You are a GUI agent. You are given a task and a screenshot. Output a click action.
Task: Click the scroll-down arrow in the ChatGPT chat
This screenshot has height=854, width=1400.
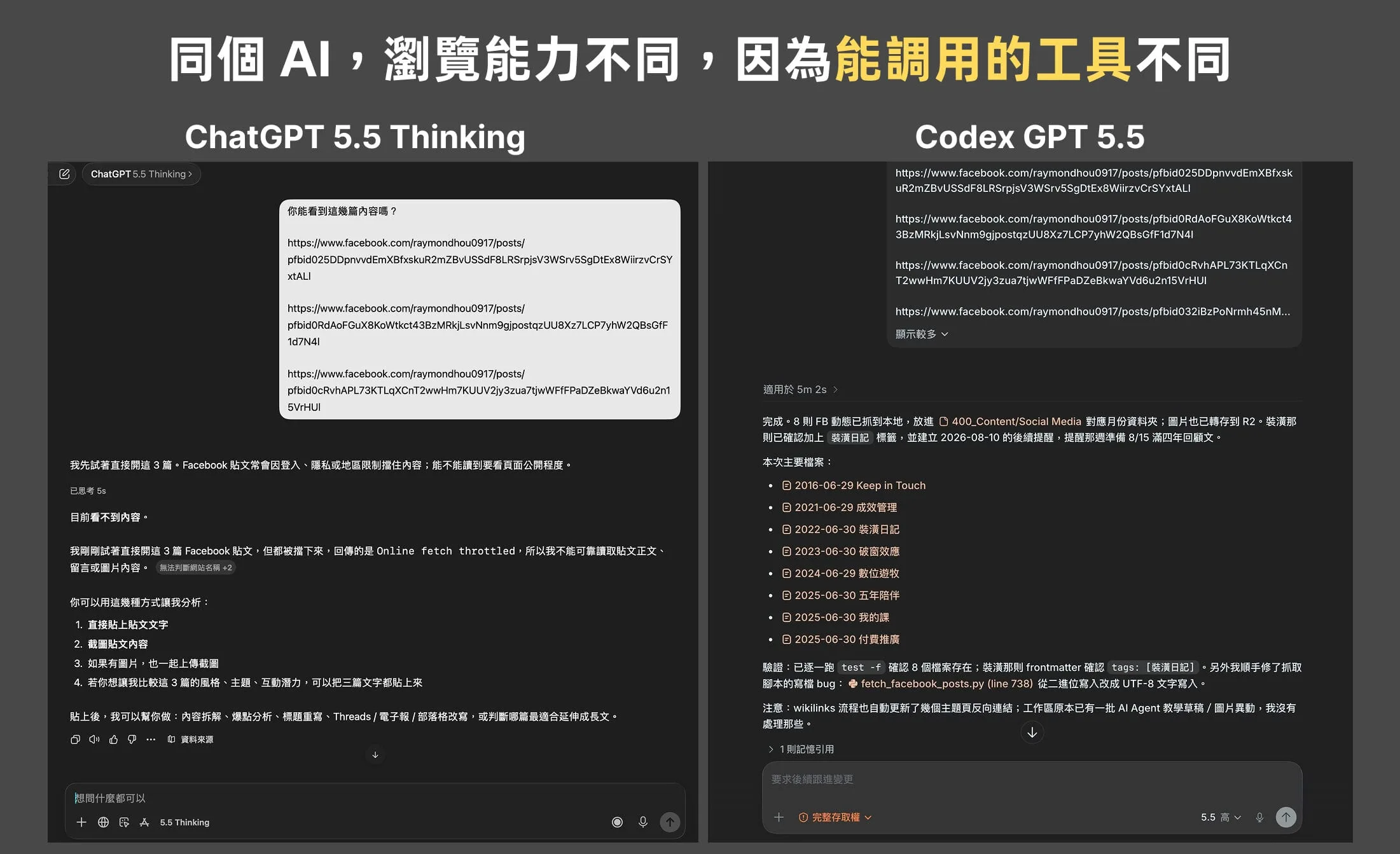pyautogui.click(x=375, y=755)
